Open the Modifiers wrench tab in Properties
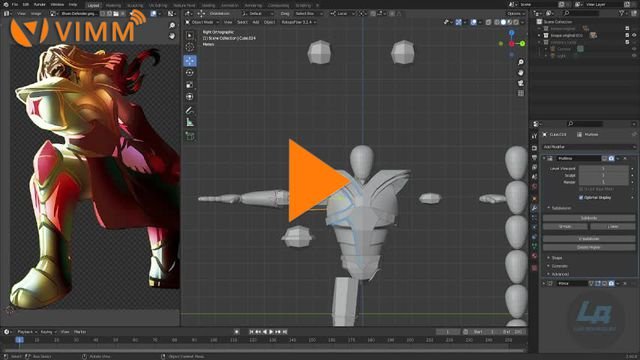 pyautogui.click(x=534, y=208)
